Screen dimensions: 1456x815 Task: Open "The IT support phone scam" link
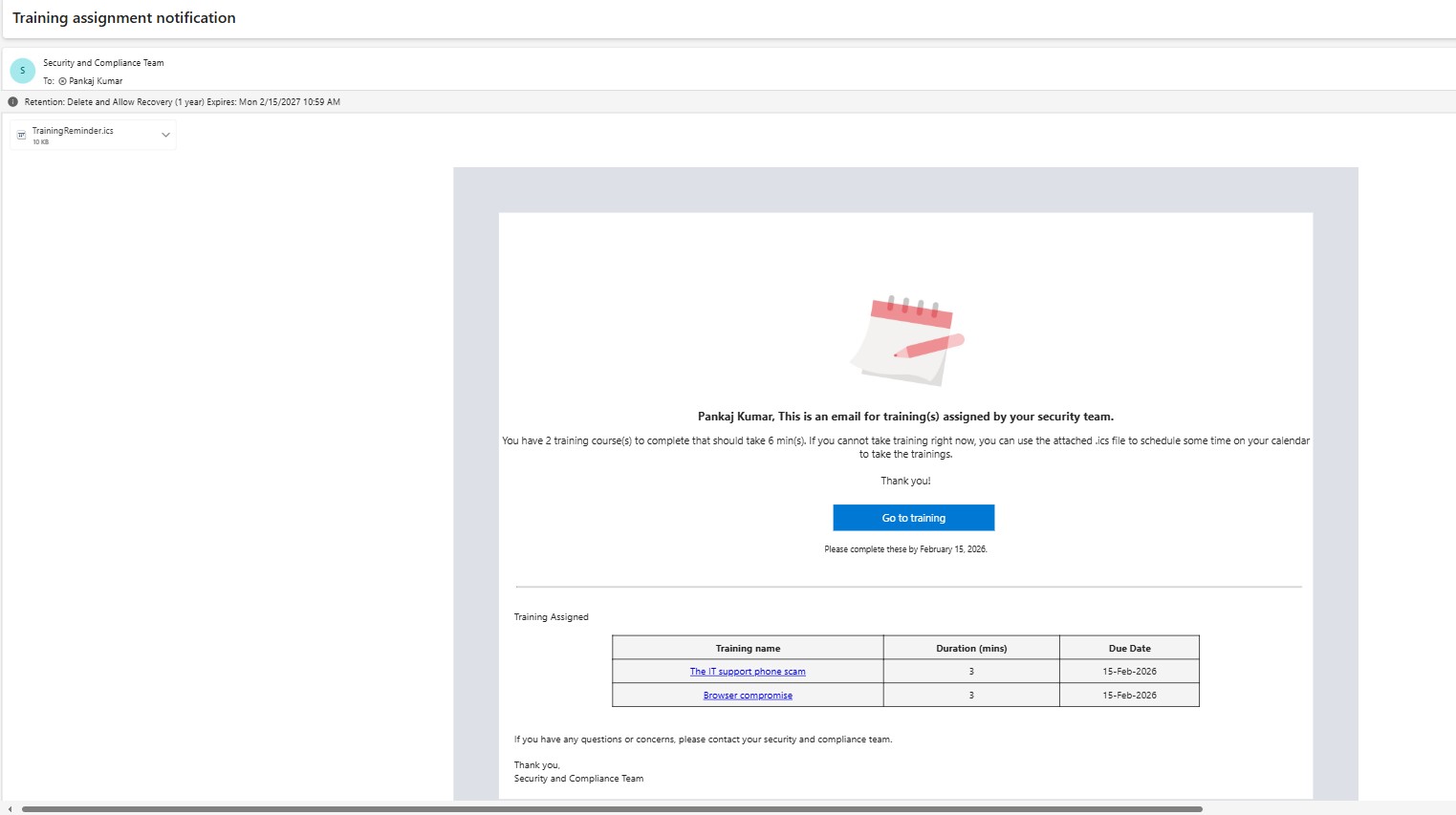point(748,672)
